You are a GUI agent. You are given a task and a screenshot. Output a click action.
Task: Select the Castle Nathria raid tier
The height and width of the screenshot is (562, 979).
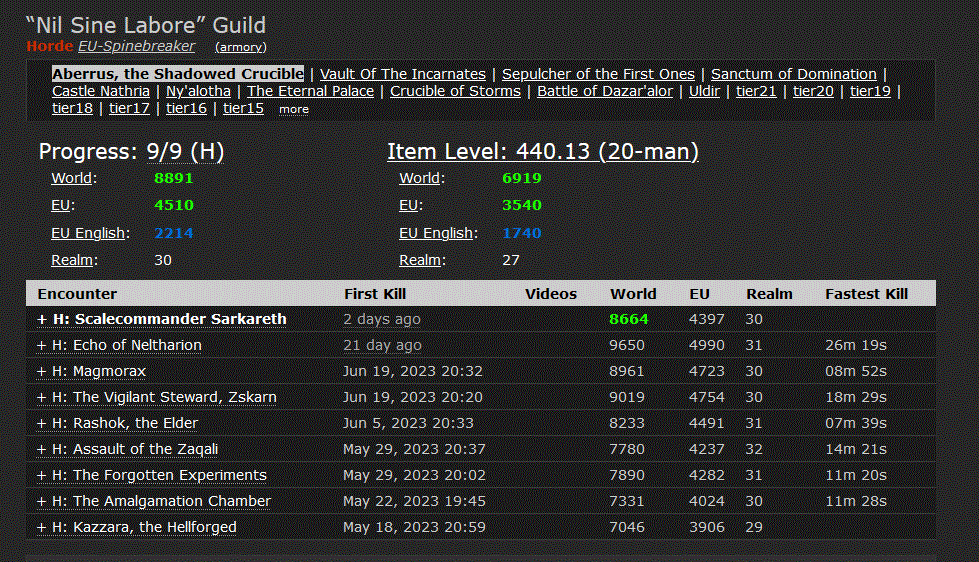(x=101, y=91)
